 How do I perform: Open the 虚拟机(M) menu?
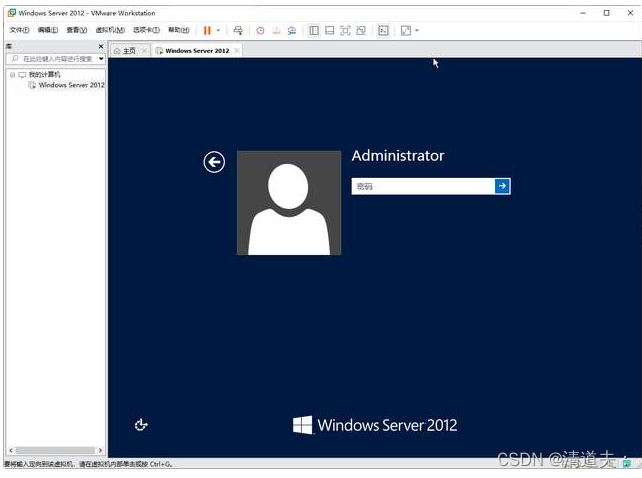(x=110, y=30)
